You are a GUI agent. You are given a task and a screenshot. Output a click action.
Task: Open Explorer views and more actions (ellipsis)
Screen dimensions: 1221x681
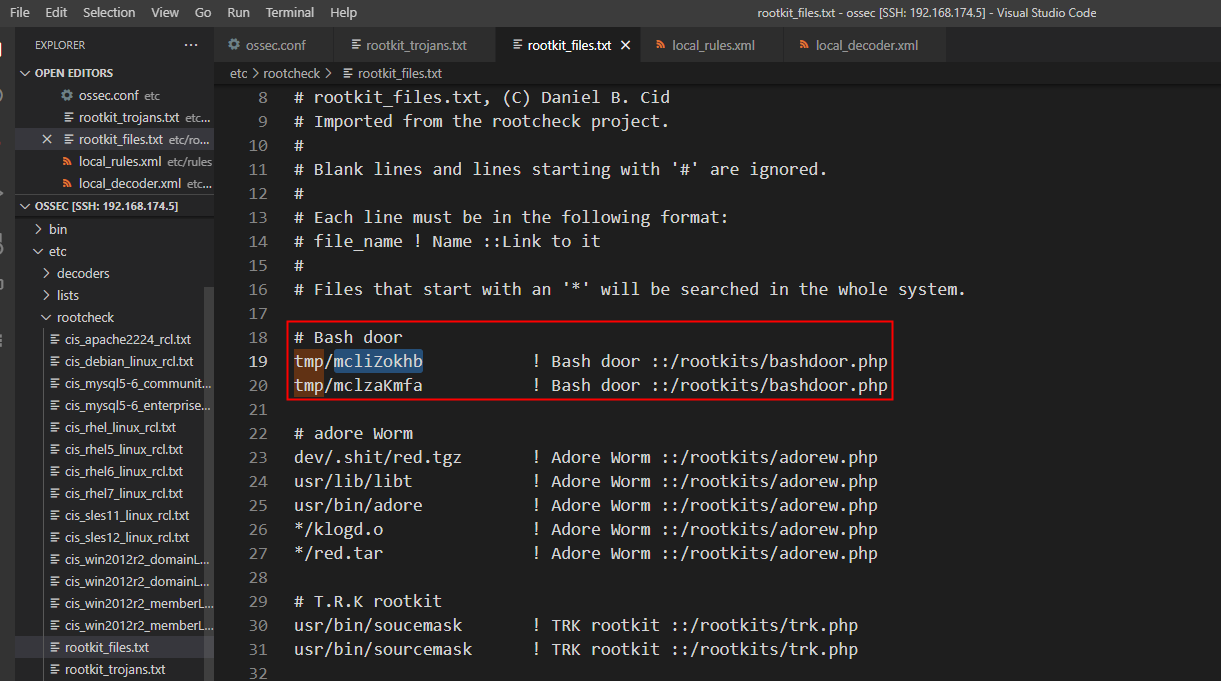pyautogui.click(x=191, y=45)
